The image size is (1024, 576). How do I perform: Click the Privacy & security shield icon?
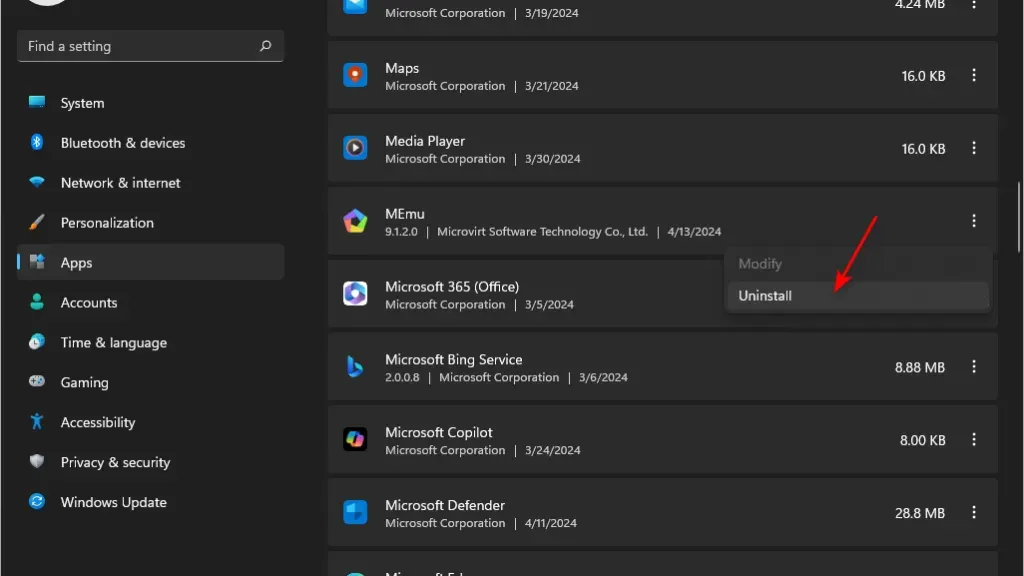[x=37, y=461]
